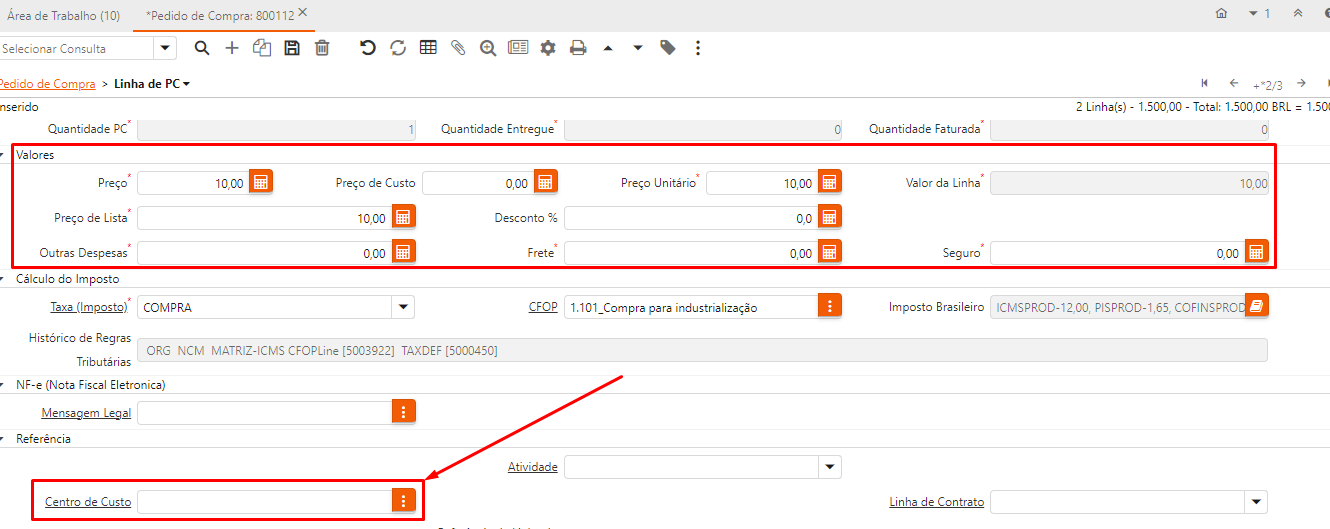Collapse the Valores section
The image size is (1330, 529).
pyautogui.click(x=5, y=155)
